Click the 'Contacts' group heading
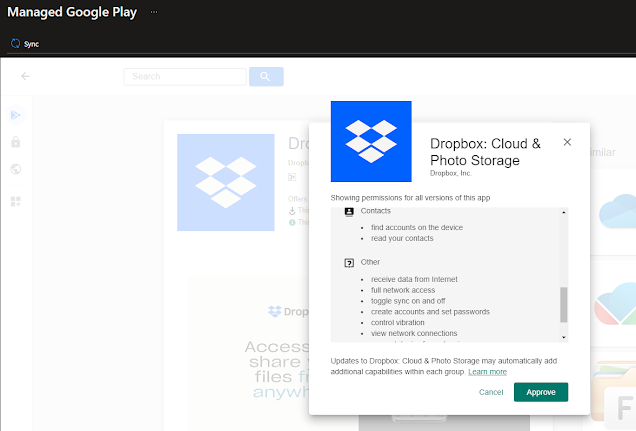The image size is (636, 431). (376, 211)
